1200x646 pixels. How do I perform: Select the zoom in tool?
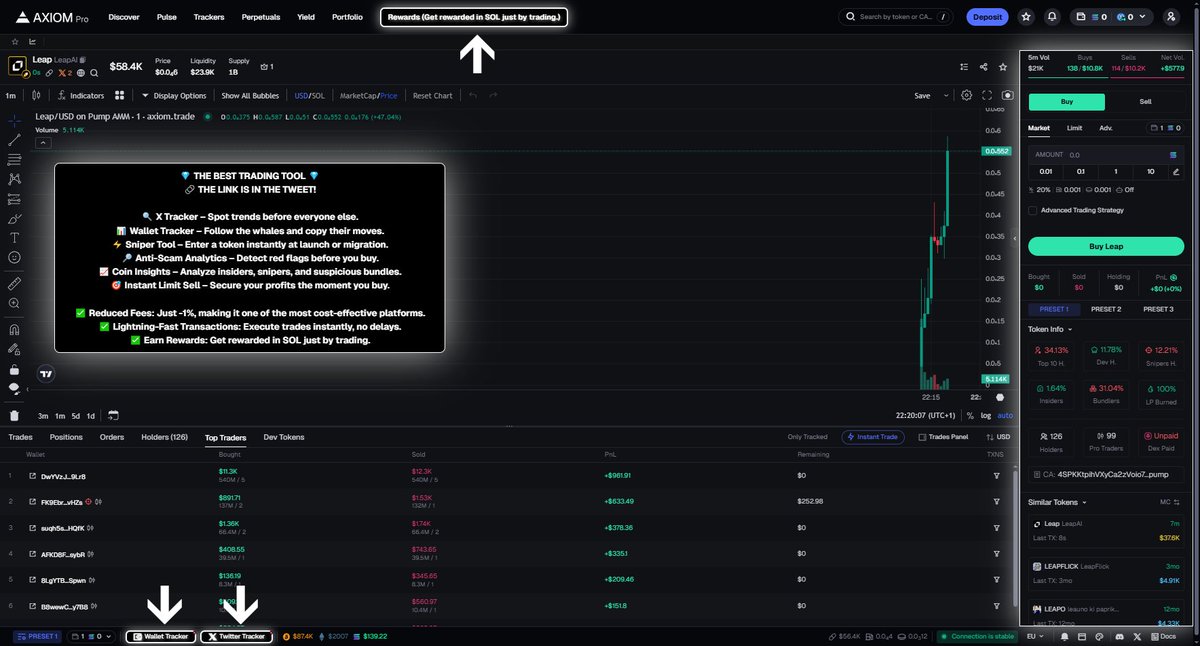click(x=14, y=304)
